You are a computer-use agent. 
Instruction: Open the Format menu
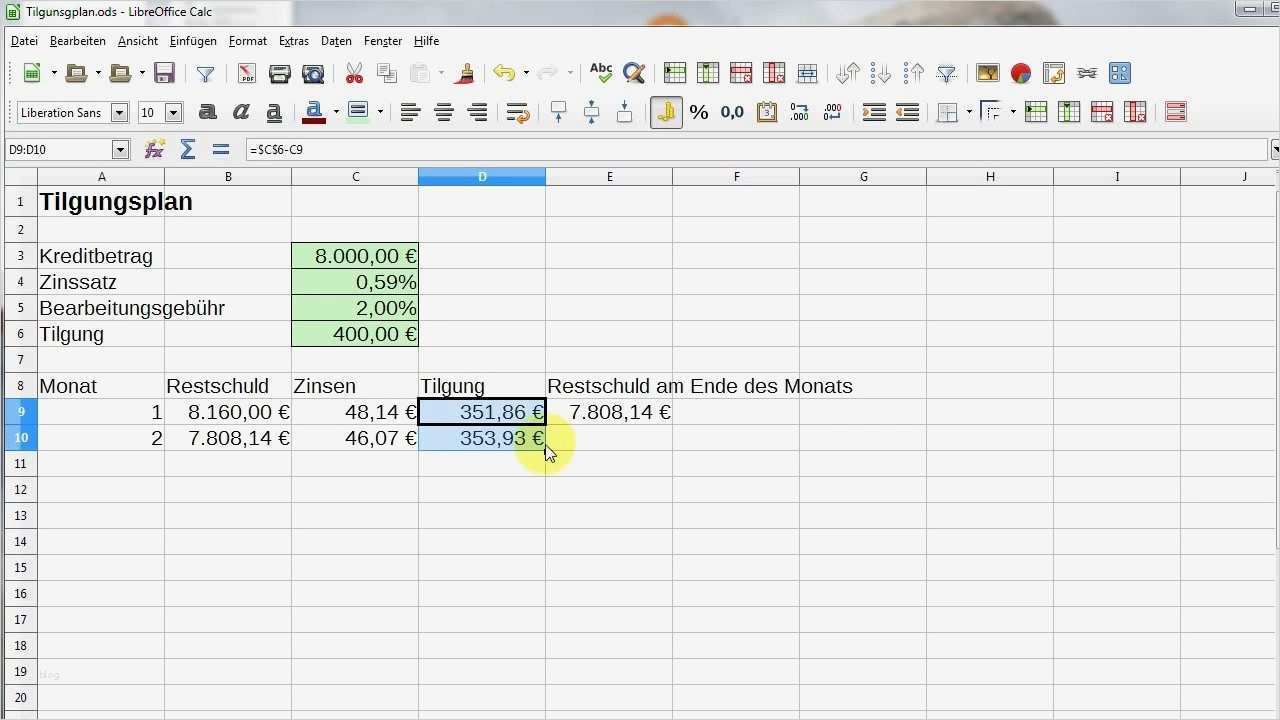248,41
